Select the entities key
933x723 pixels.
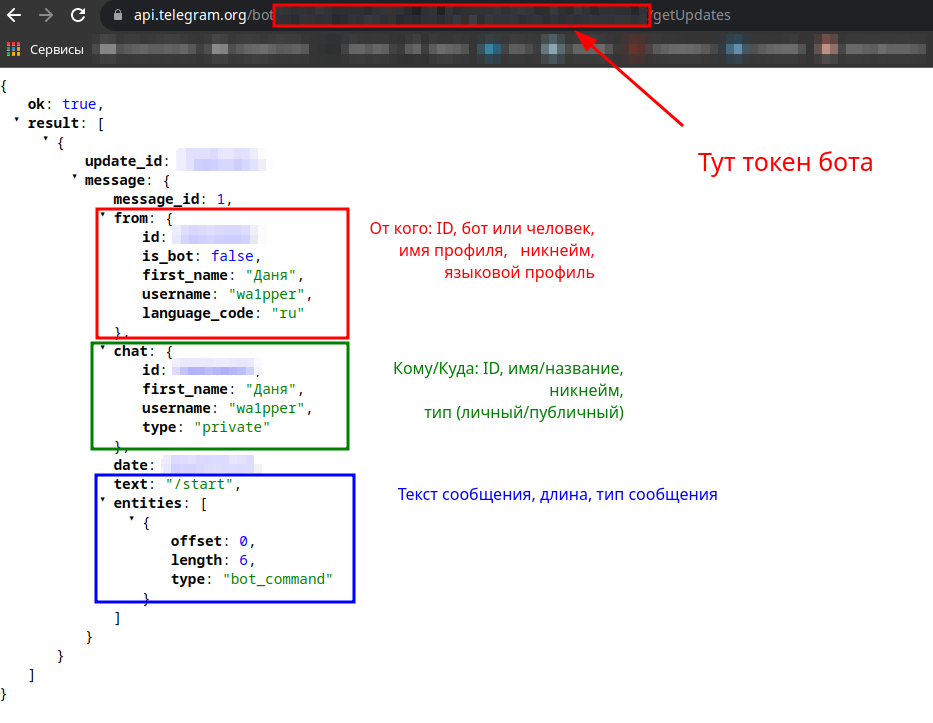pos(148,503)
